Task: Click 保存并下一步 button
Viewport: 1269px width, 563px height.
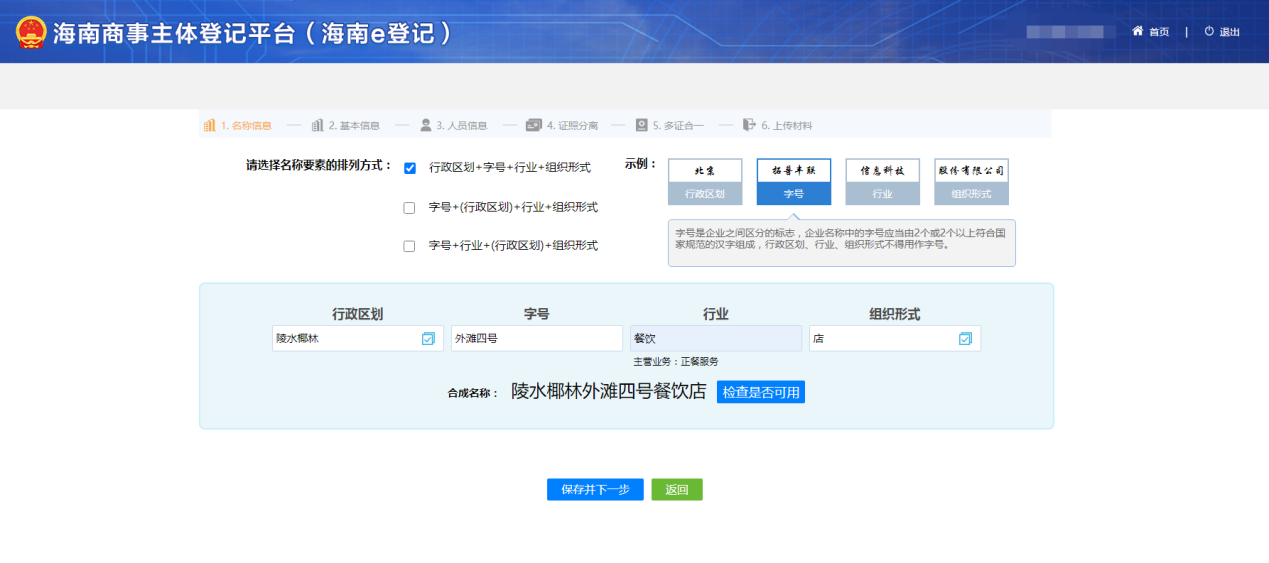Action: click(x=595, y=490)
